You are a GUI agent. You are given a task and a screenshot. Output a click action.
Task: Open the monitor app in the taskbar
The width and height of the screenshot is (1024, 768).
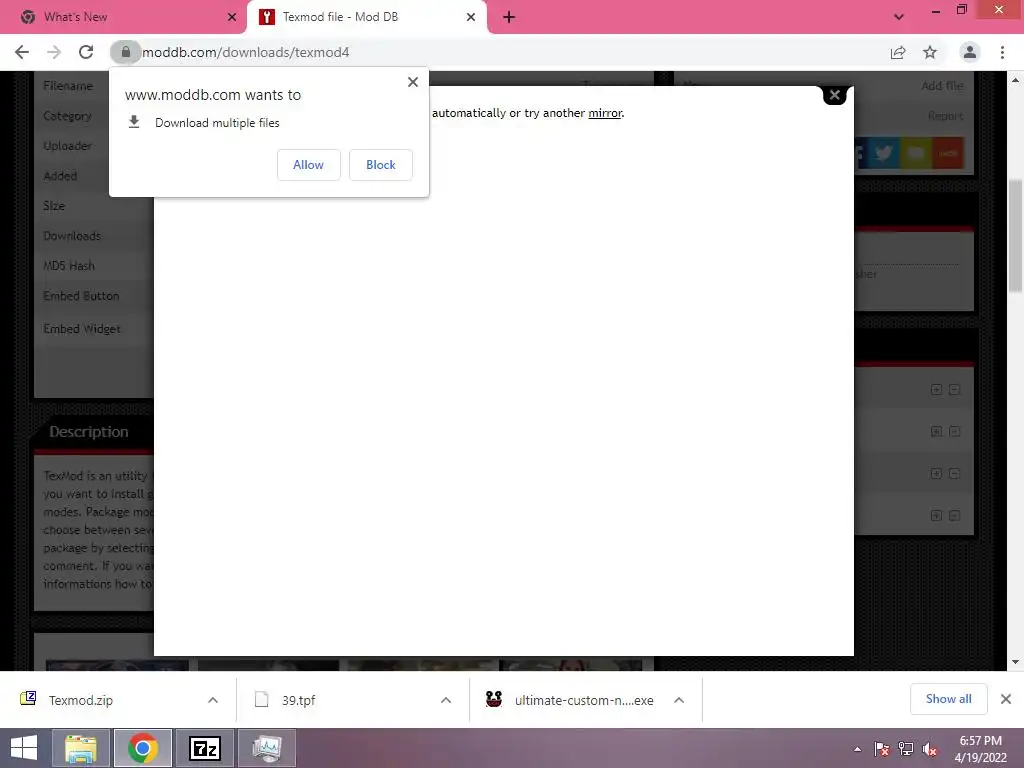[x=267, y=748]
